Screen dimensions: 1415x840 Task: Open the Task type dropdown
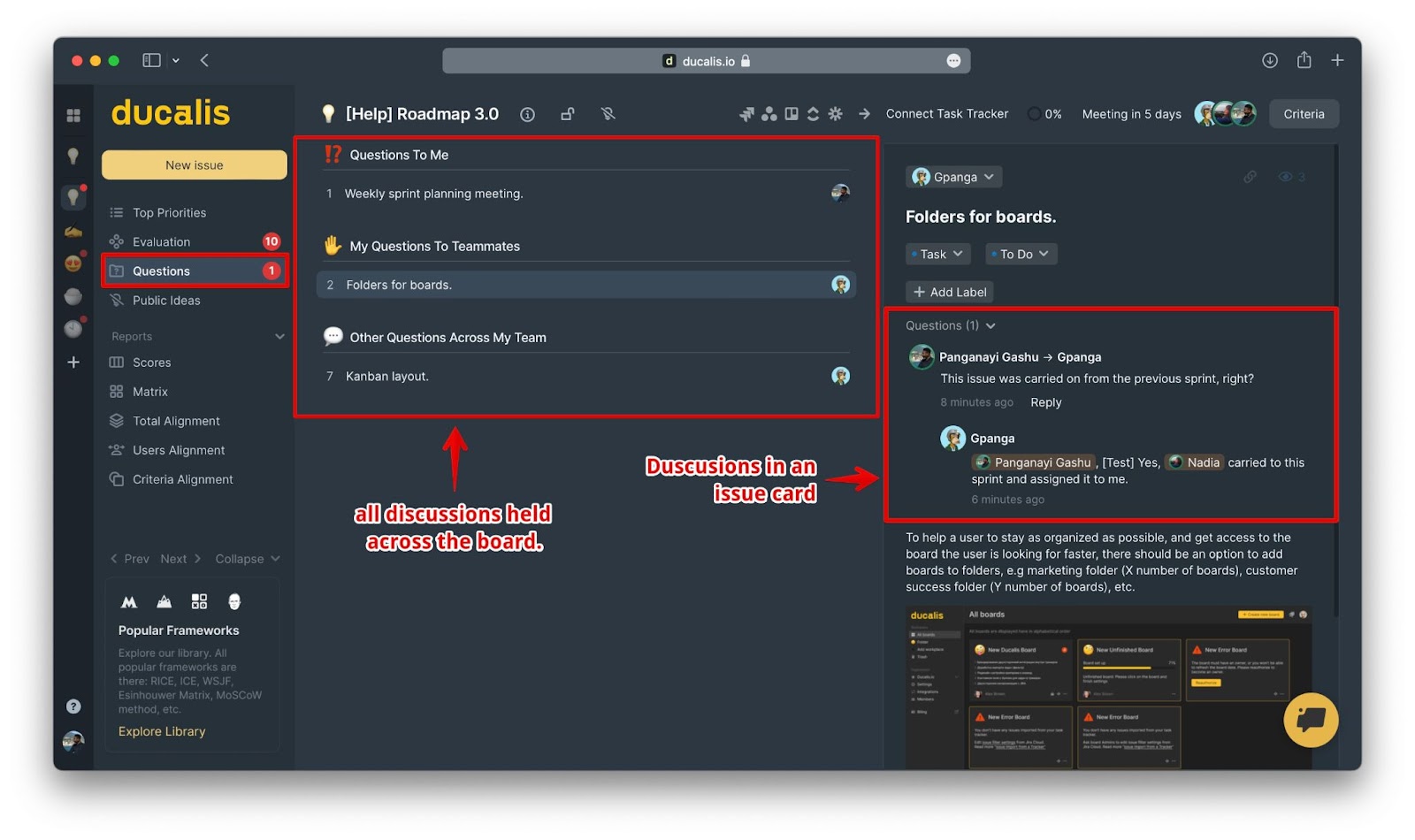(937, 255)
